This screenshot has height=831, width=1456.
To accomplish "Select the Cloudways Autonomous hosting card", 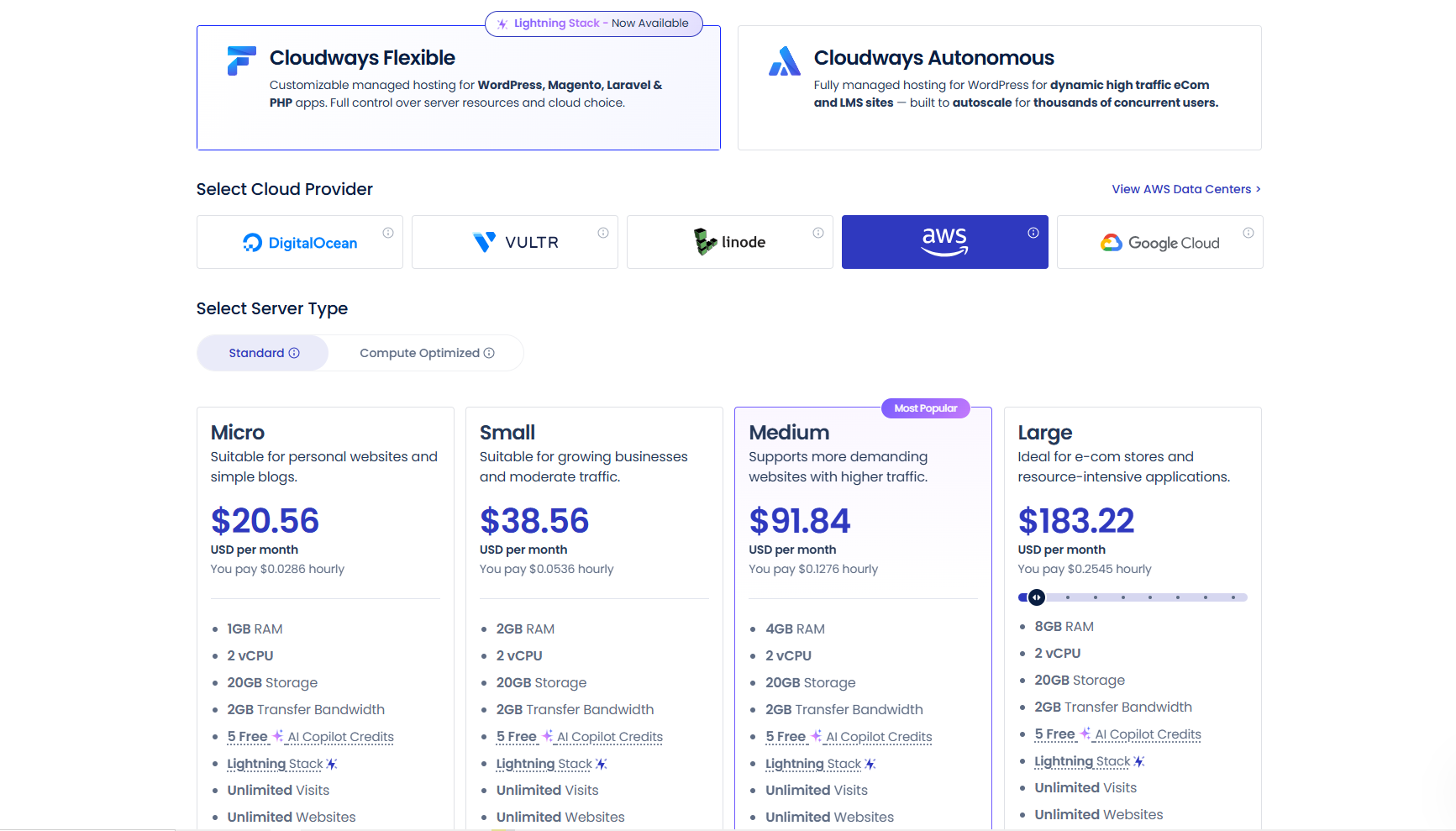I will pyautogui.click(x=1000, y=88).
